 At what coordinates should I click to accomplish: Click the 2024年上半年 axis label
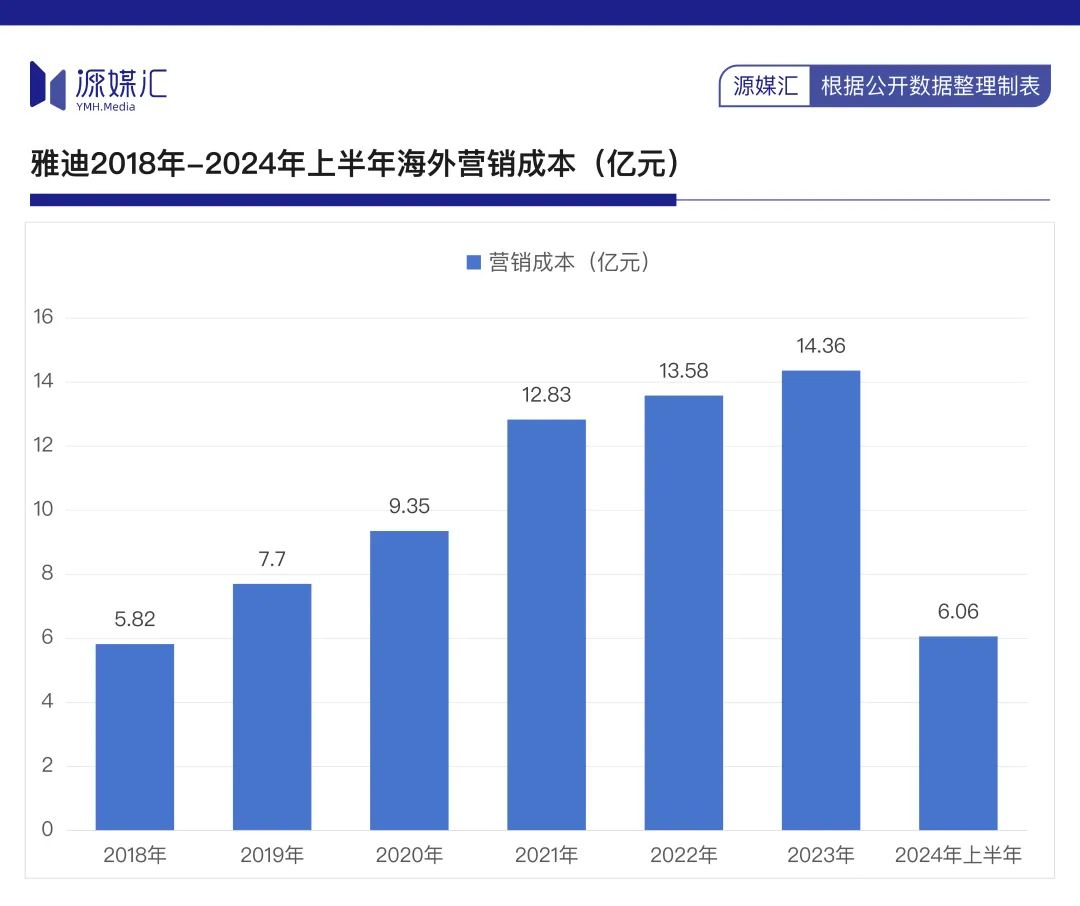point(958,856)
